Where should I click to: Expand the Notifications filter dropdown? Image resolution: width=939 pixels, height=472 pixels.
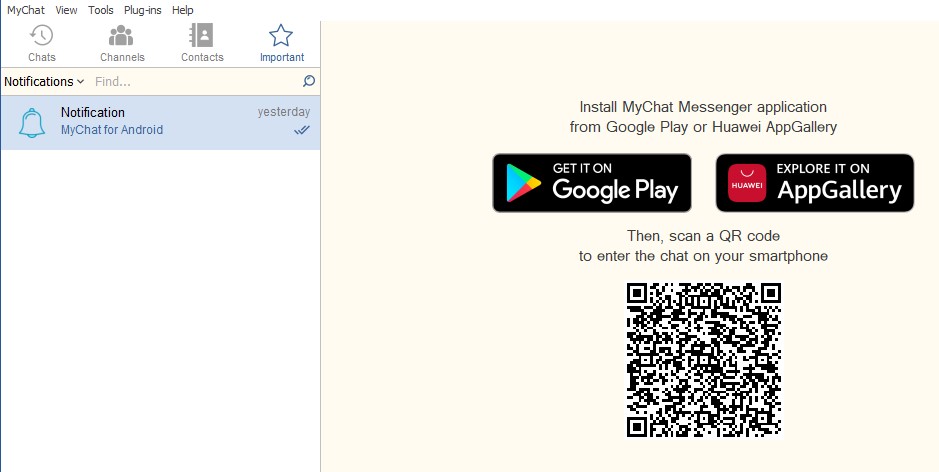click(44, 81)
